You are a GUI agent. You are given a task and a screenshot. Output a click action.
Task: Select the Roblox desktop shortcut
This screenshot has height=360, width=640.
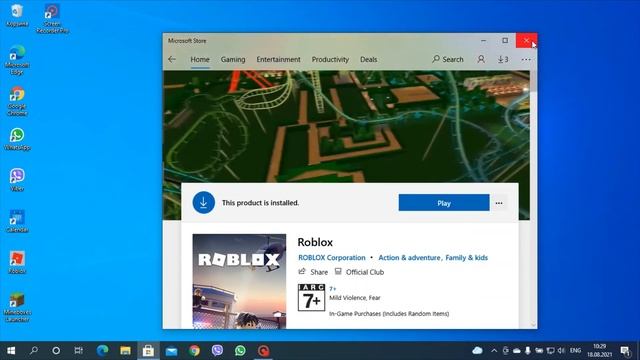(17, 262)
